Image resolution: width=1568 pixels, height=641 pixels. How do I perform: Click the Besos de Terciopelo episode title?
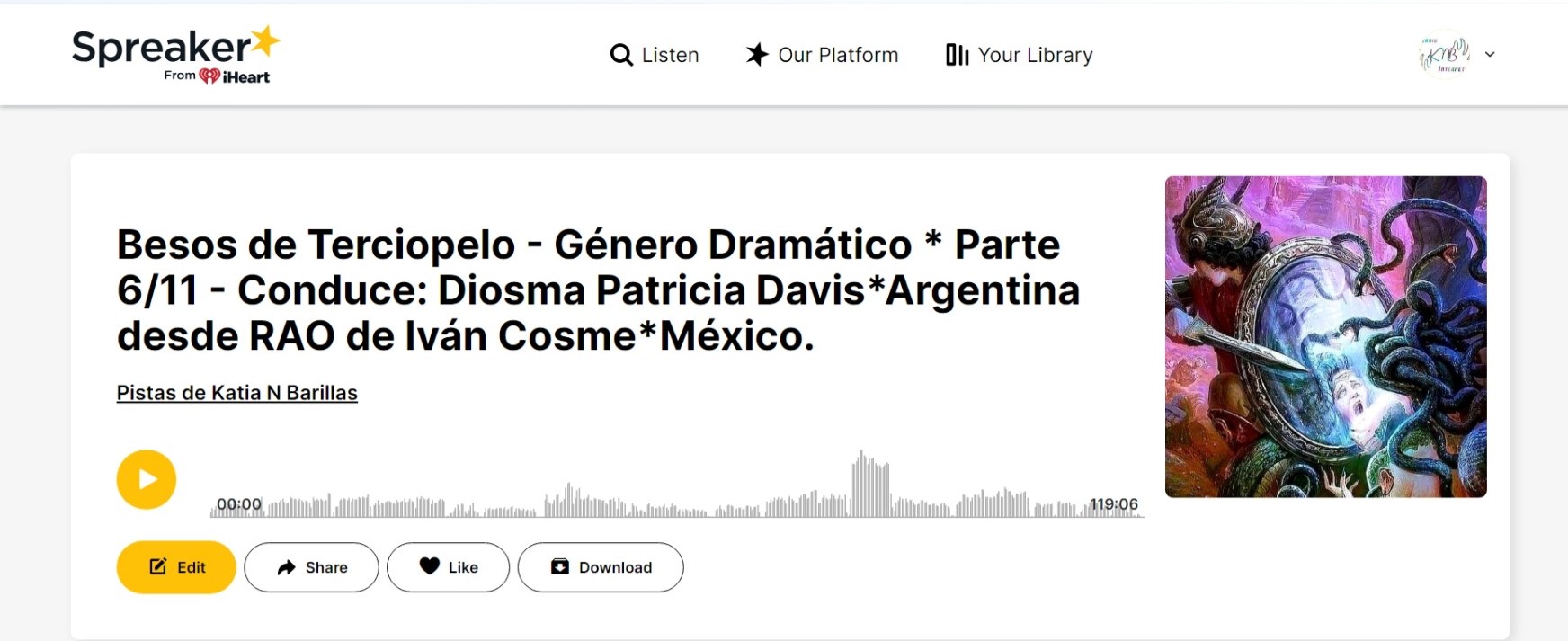(x=598, y=290)
